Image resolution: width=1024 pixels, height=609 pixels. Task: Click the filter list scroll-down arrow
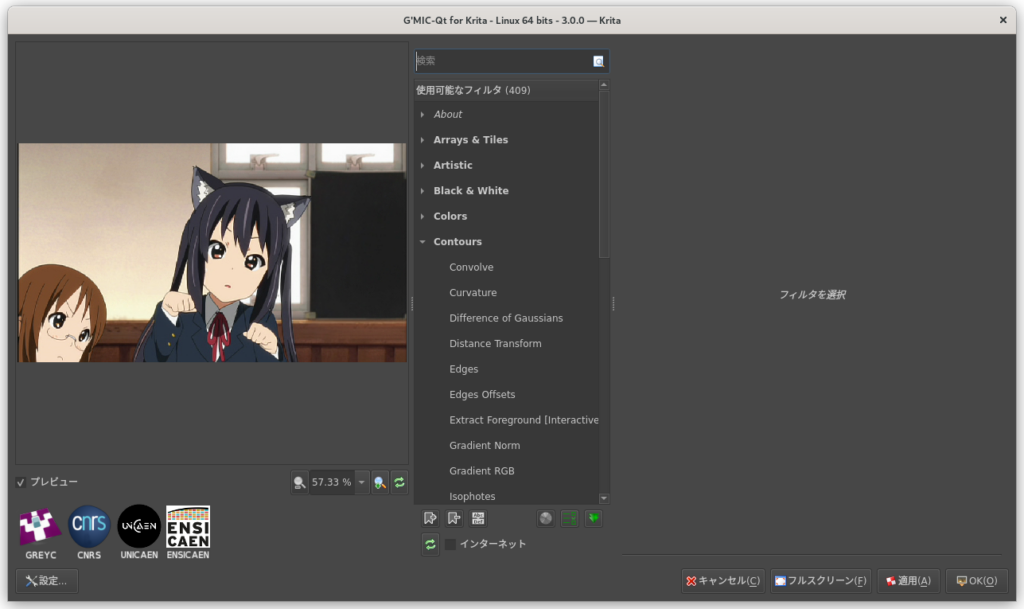point(604,498)
